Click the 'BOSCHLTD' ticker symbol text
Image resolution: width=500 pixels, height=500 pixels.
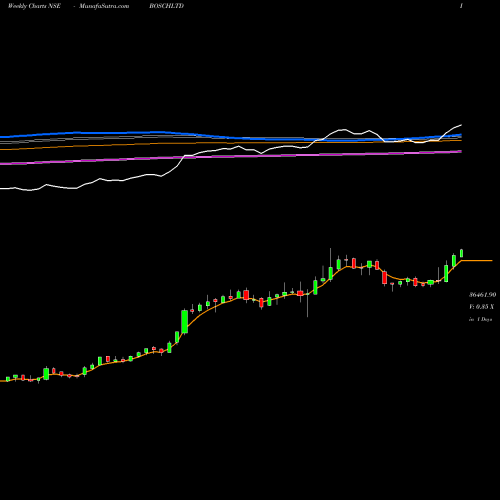coord(167,6)
